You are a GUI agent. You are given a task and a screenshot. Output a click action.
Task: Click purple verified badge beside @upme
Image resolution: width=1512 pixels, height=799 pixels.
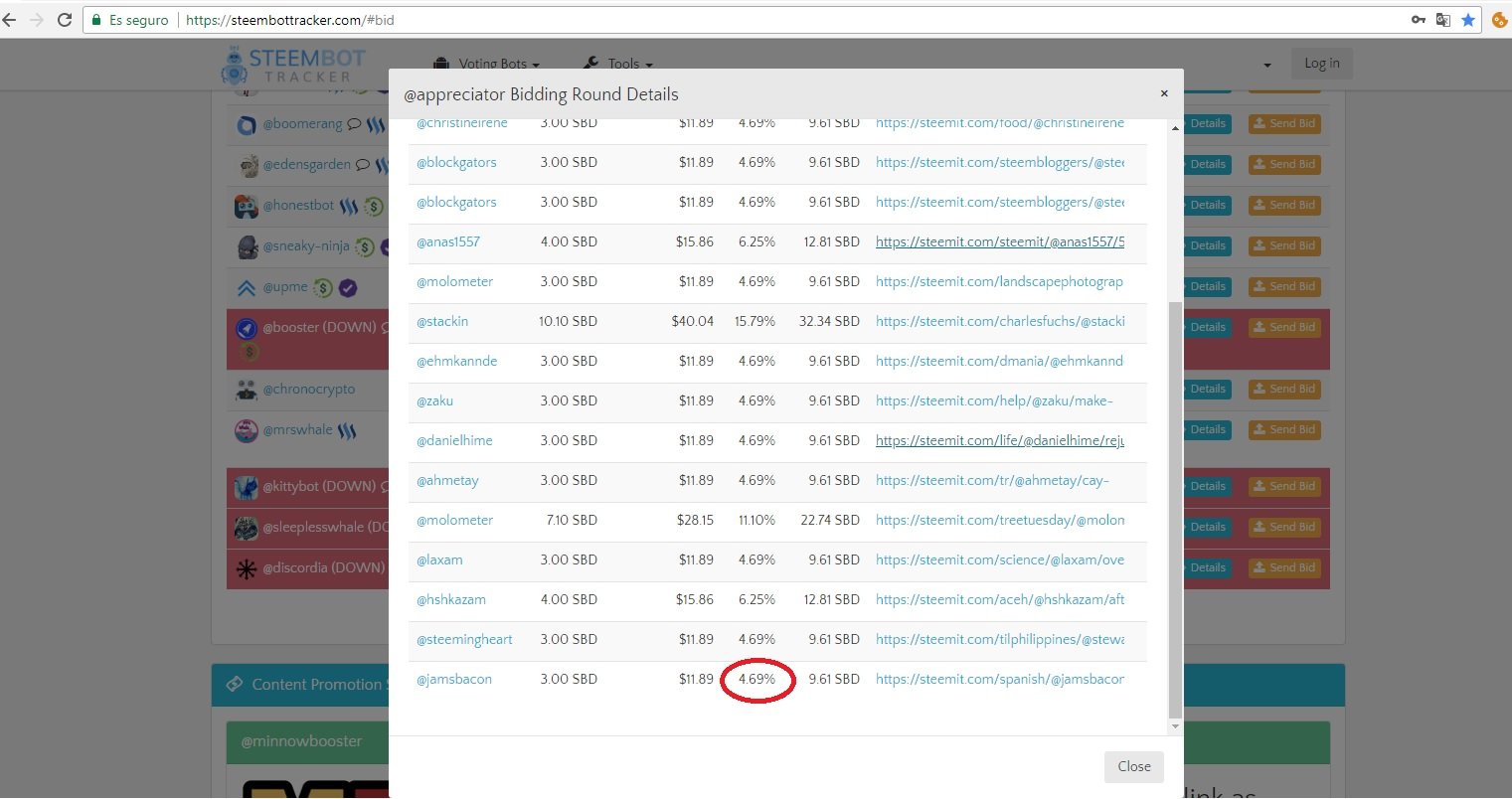(x=348, y=288)
